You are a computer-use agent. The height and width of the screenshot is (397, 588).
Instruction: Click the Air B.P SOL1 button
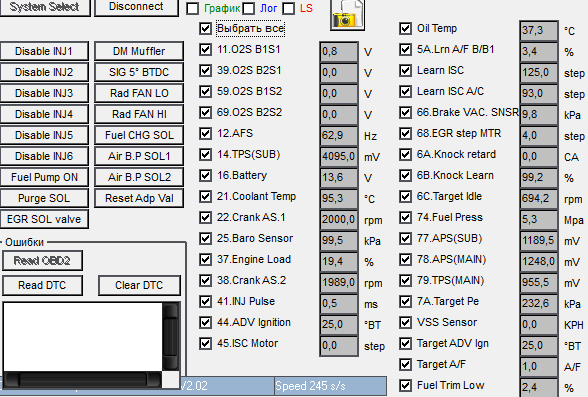pyautogui.click(x=139, y=156)
